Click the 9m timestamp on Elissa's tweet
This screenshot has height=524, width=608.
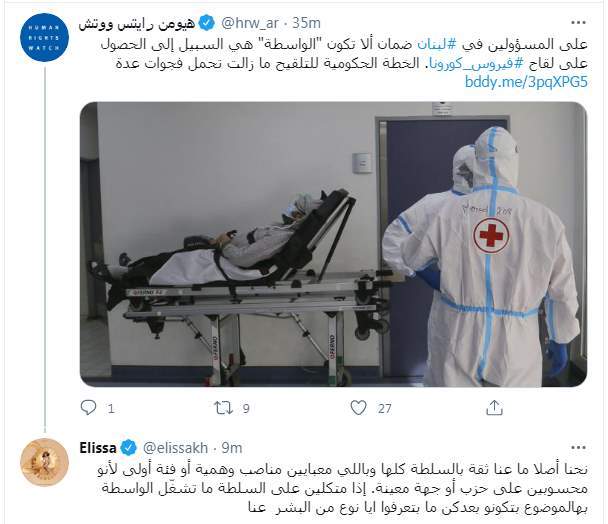pyautogui.click(x=232, y=448)
